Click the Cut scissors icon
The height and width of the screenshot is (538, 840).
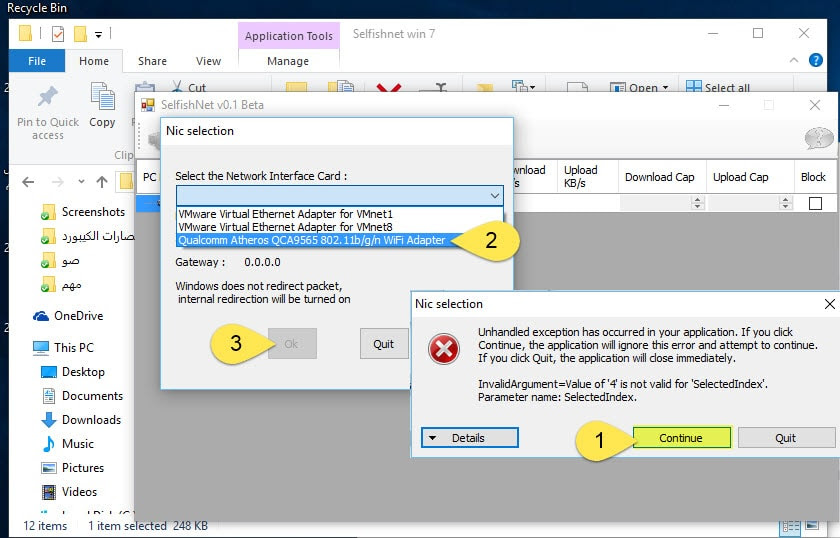[177, 86]
